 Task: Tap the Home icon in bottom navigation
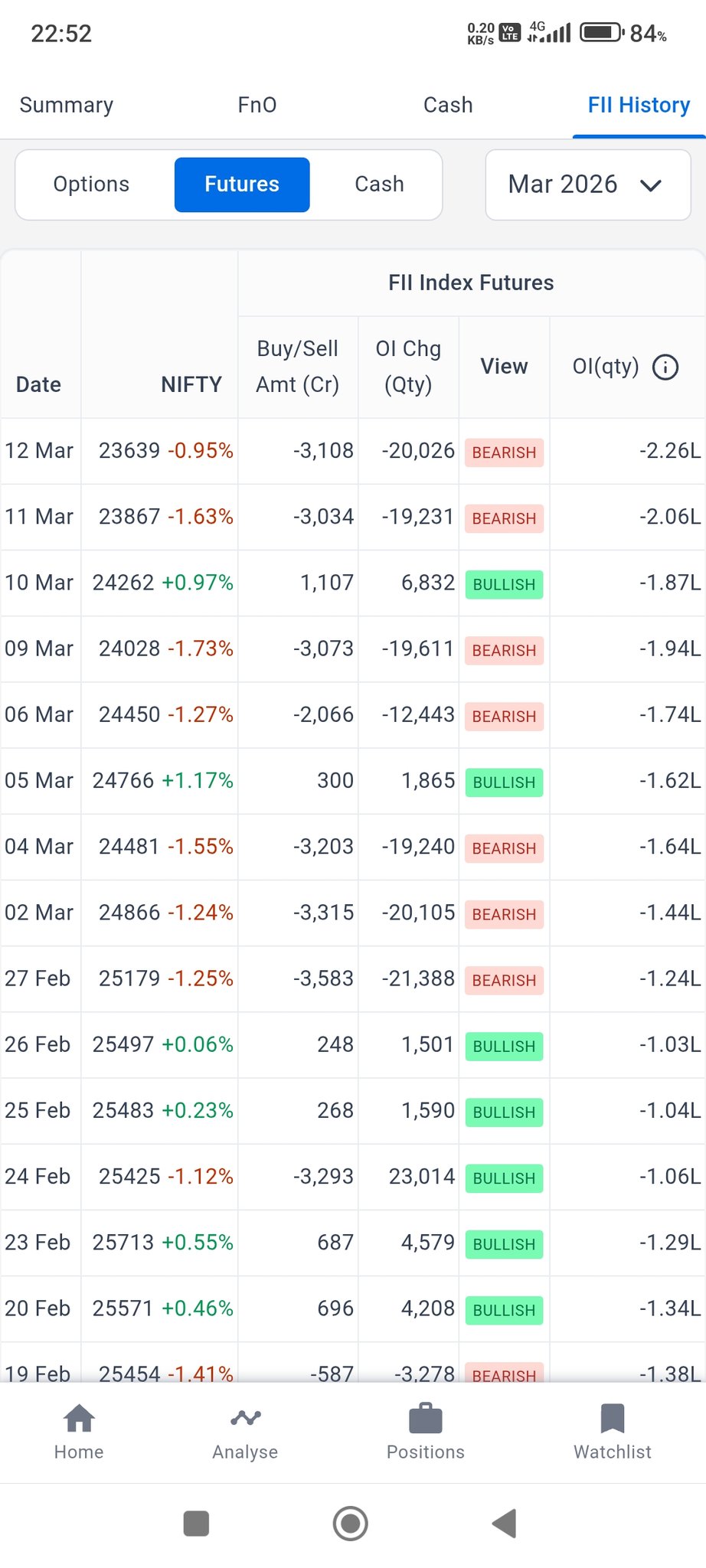pos(79,1419)
